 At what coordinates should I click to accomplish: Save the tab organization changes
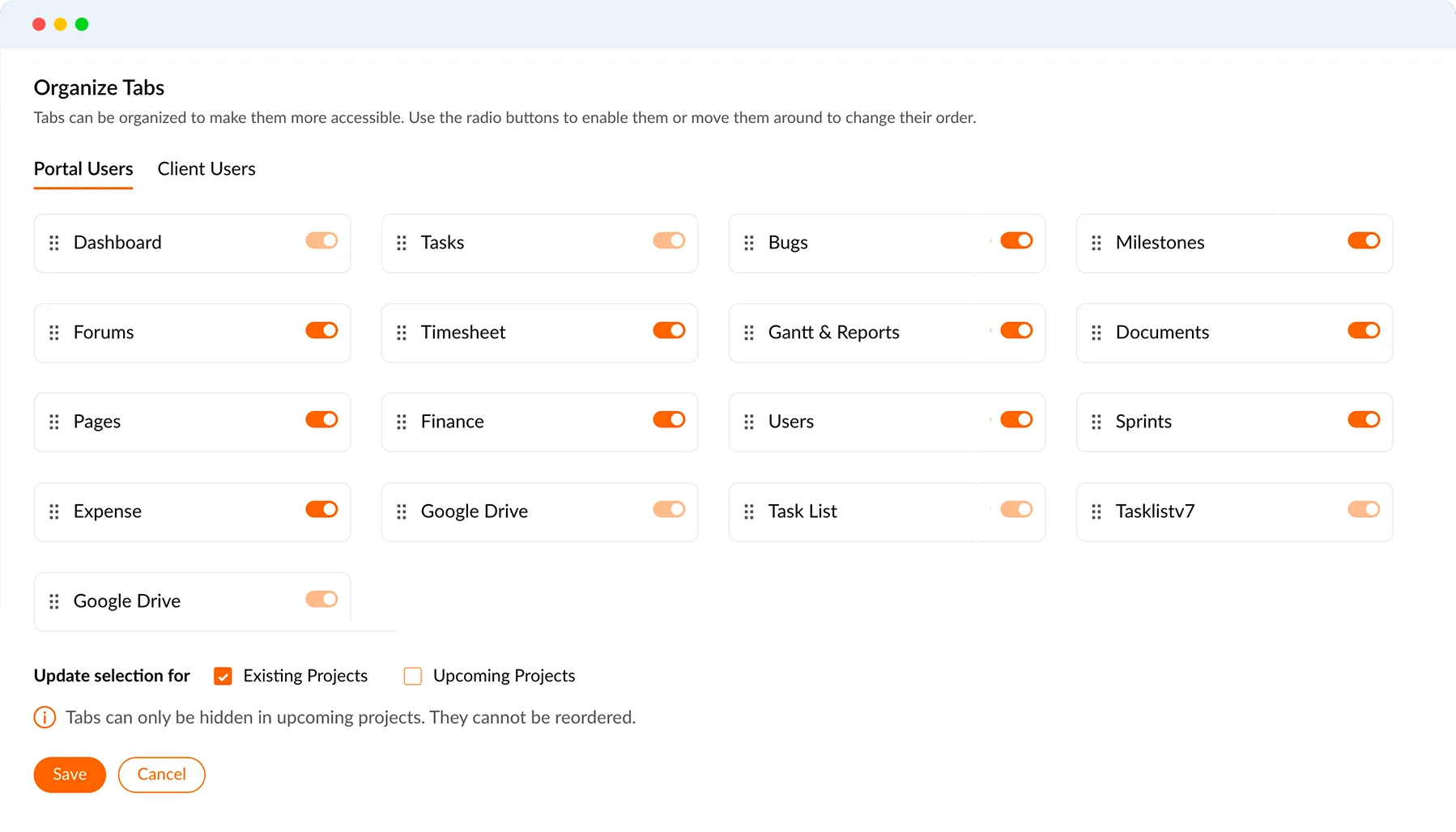70,775
